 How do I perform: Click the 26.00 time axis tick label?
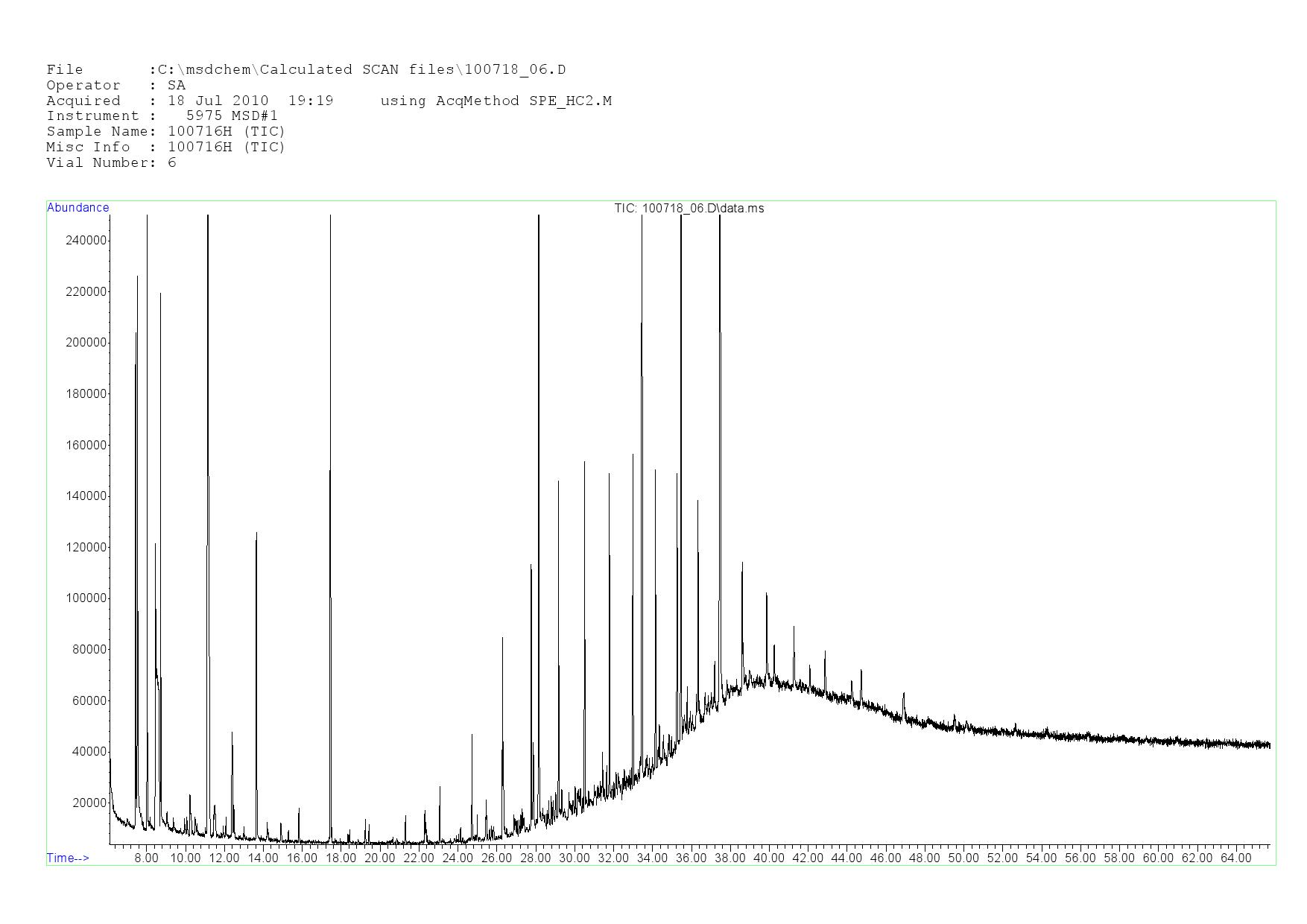click(496, 858)
